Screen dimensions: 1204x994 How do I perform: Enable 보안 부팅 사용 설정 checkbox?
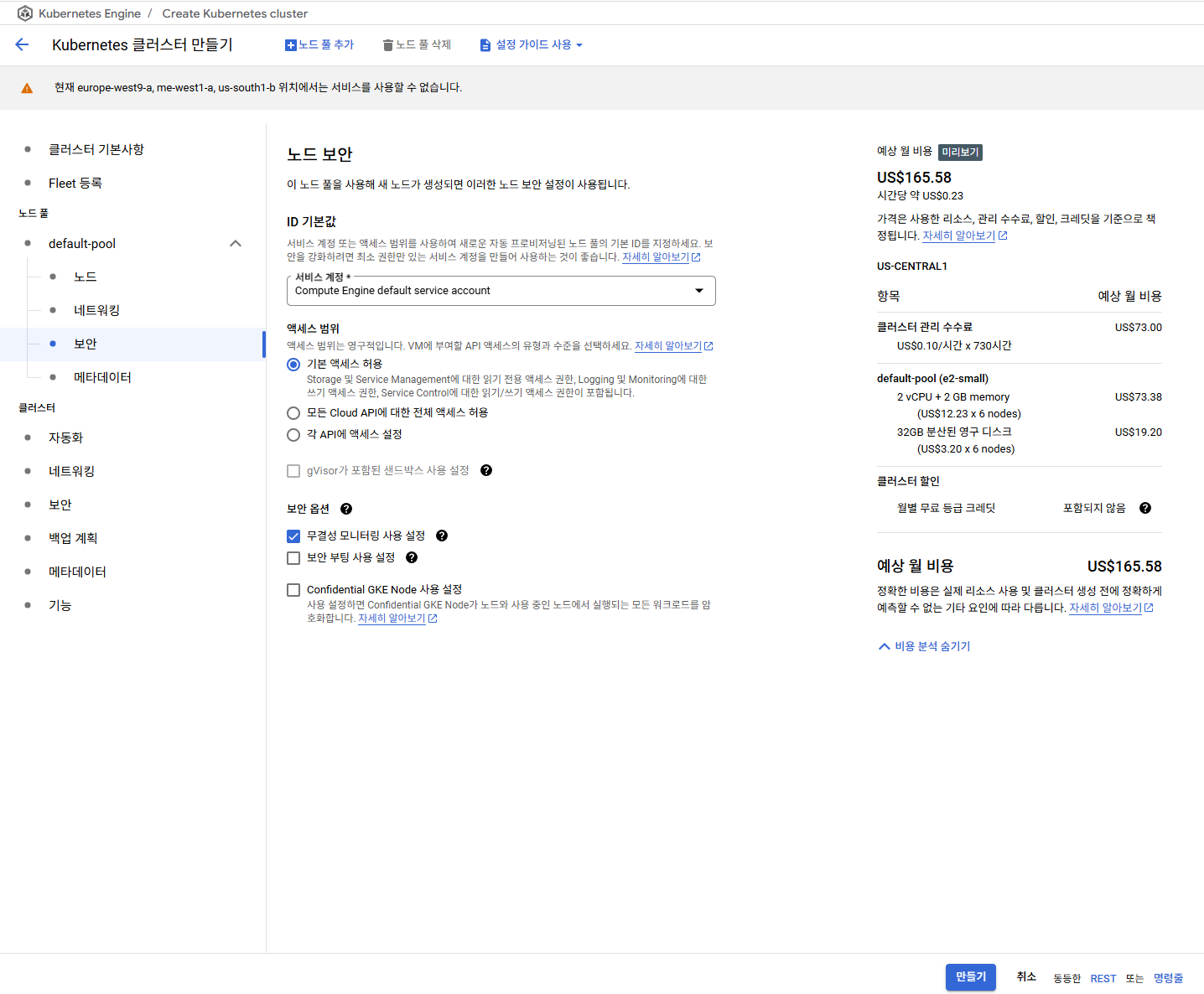[x=293, y=558]
